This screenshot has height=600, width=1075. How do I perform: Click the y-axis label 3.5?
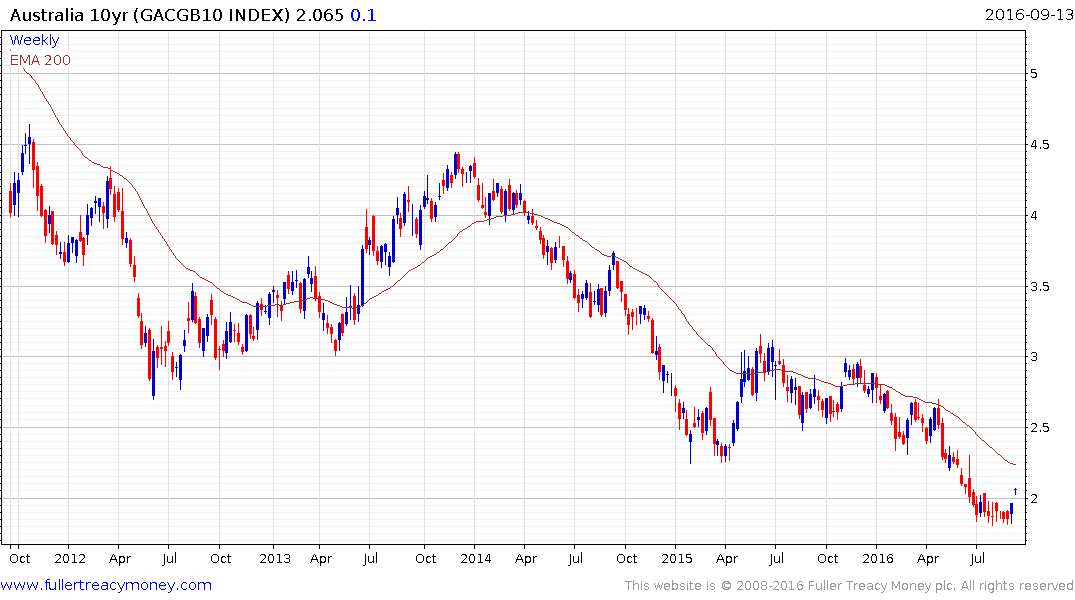coord(1039,287)
